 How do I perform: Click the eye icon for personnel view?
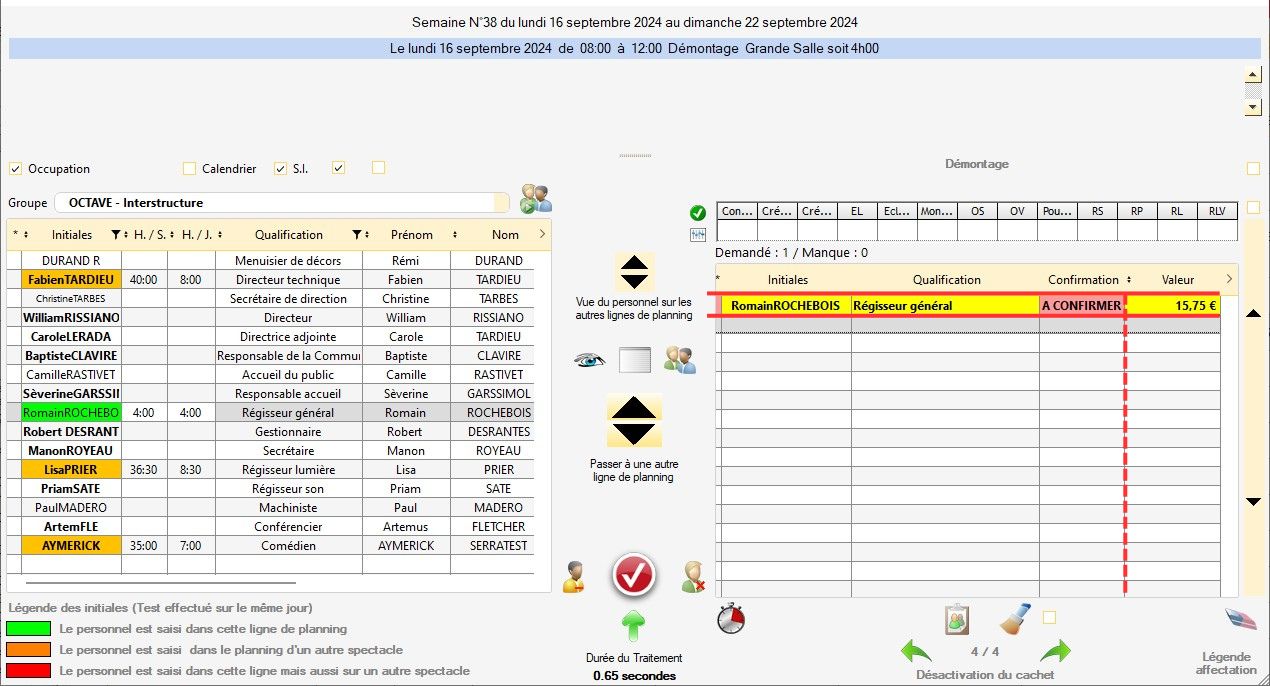click(x=590, y=361)
